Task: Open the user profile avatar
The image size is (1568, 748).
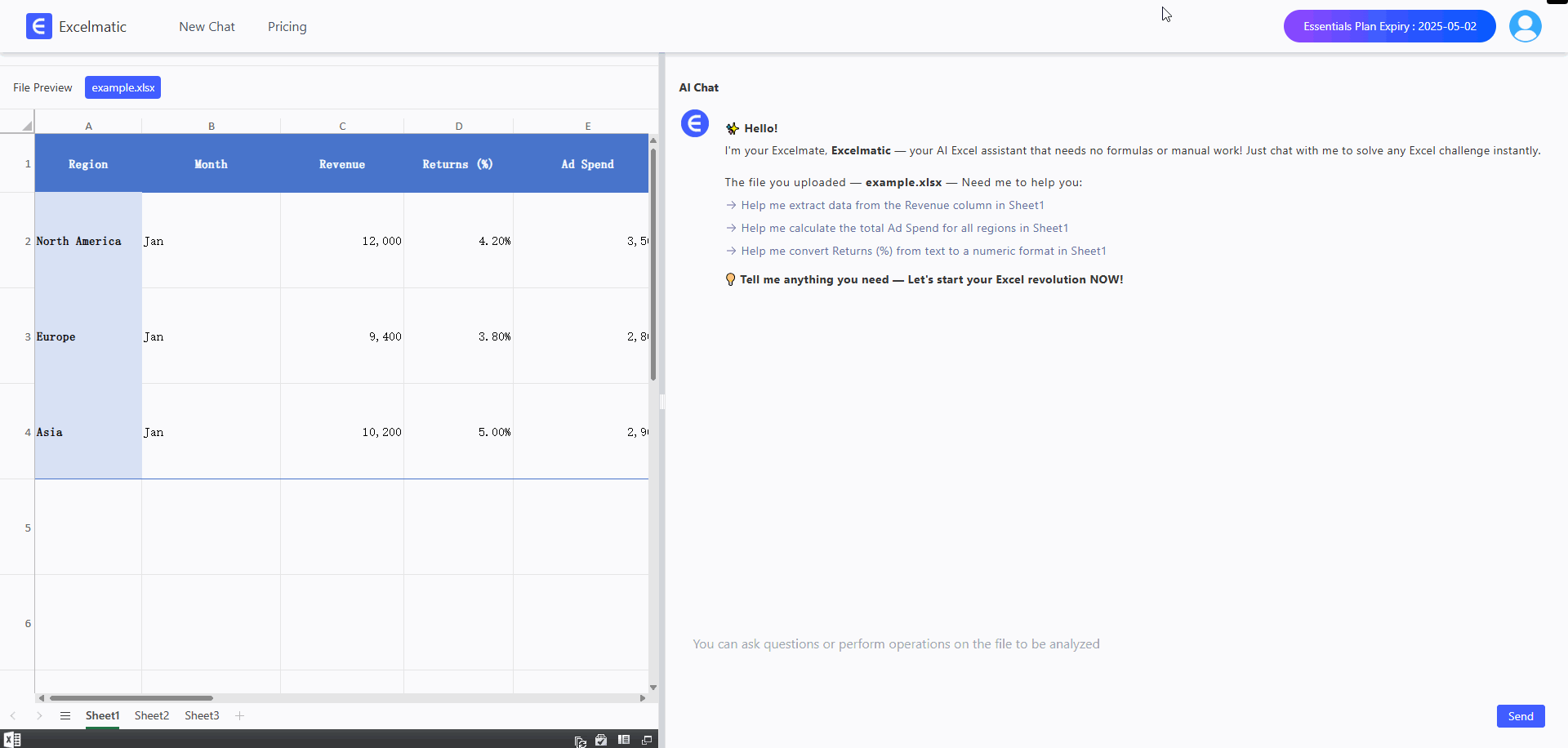Action: (x=1525, y=26)
